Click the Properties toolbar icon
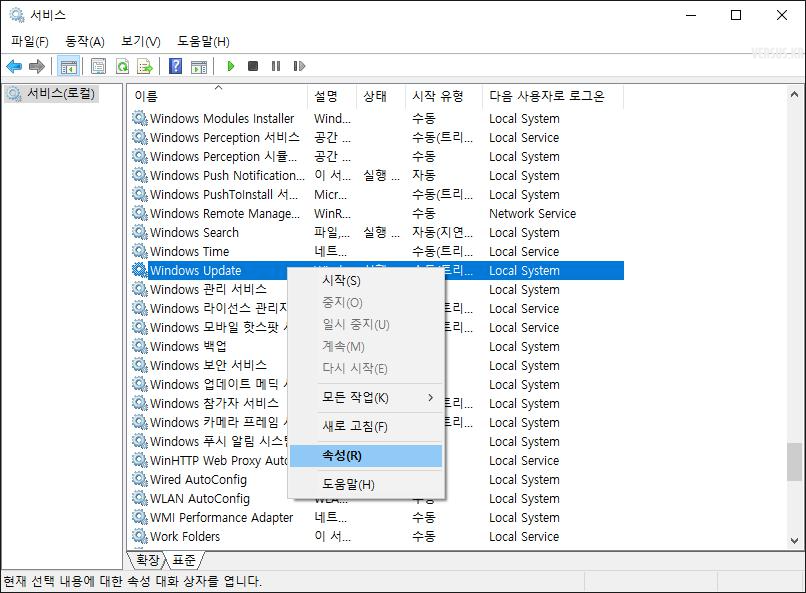This screenshot has height=593, width=806. point(98,66)
